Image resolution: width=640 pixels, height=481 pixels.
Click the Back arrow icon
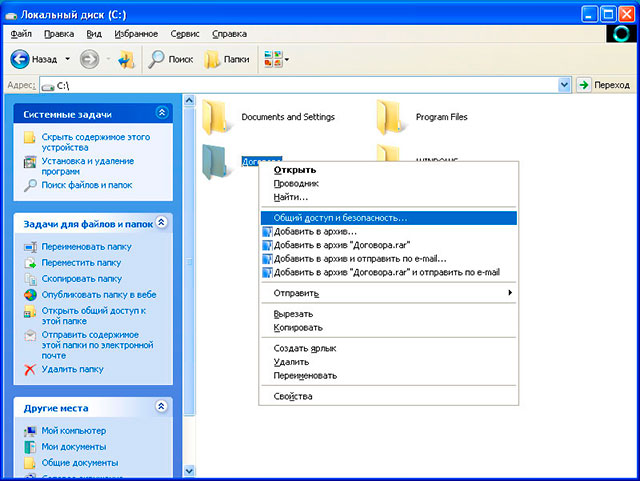[20, 59]
